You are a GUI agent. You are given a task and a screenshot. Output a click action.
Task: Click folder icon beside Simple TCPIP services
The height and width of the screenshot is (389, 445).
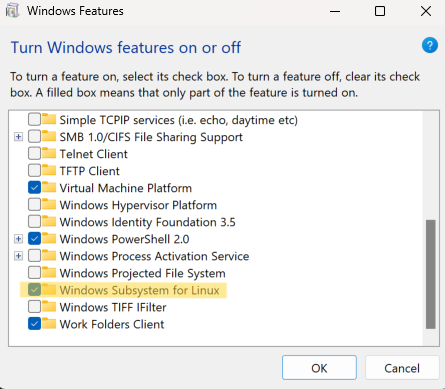click(x=49, y=119)
